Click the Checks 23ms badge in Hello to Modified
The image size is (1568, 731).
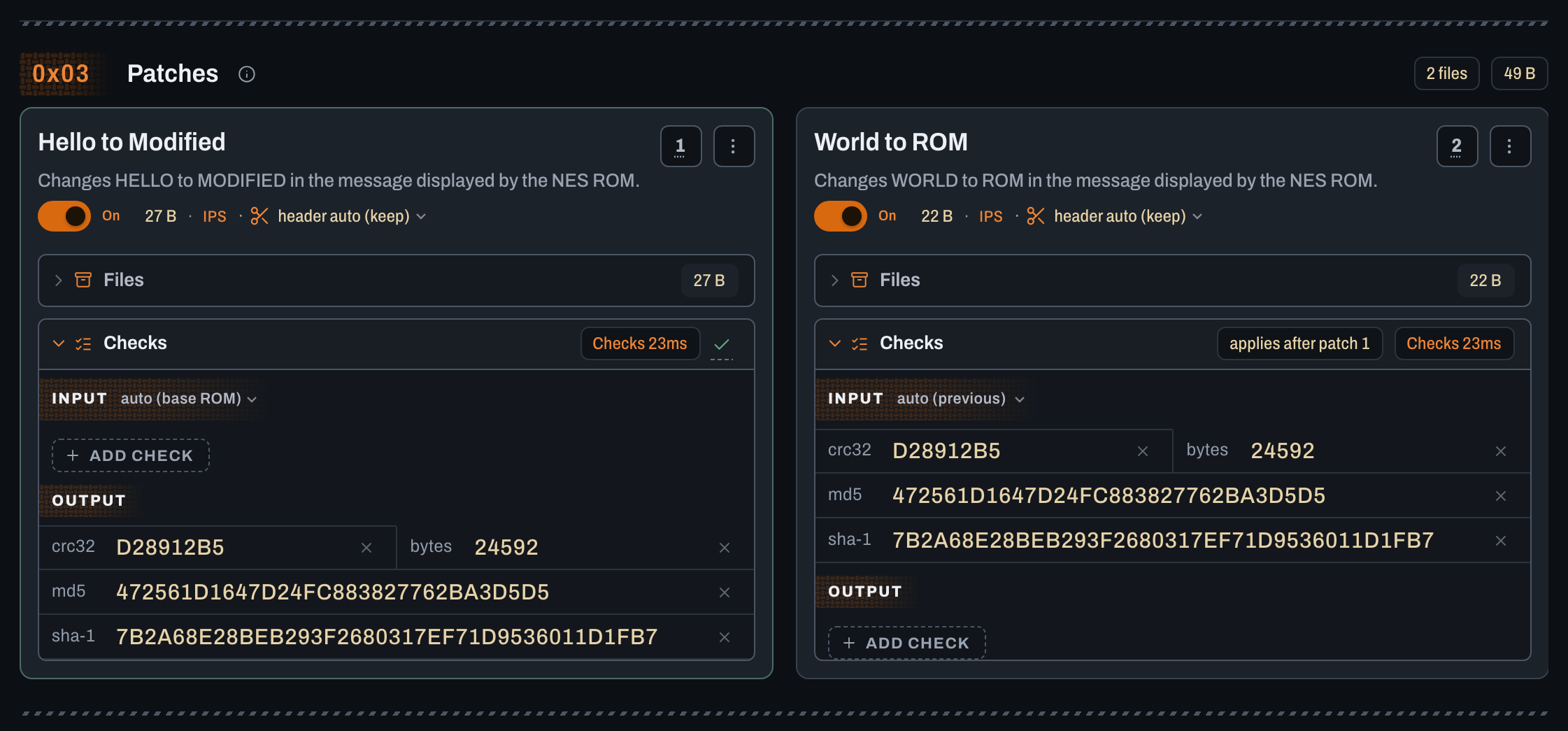pyautogui.click(x=640, y=343)
